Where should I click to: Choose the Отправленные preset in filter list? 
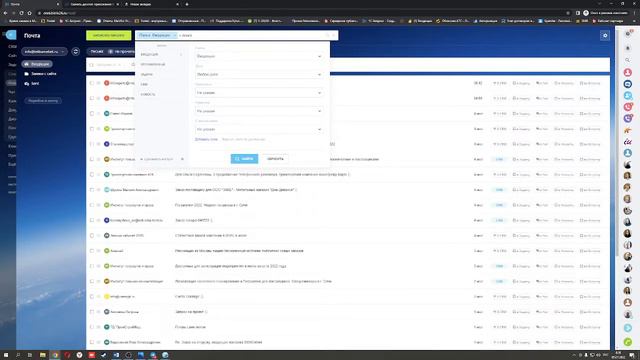[153, 64]
